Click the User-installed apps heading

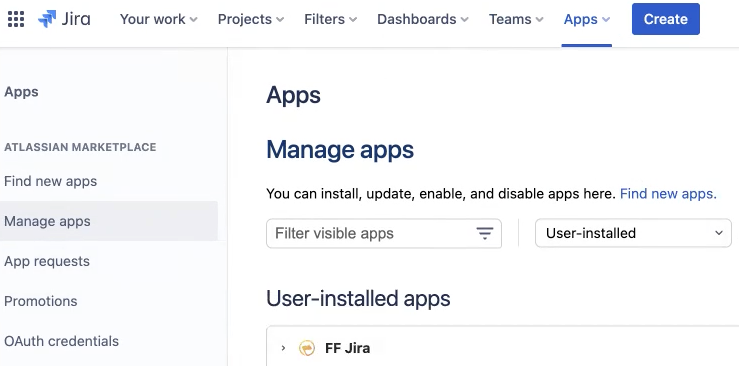tap(358, 298)
